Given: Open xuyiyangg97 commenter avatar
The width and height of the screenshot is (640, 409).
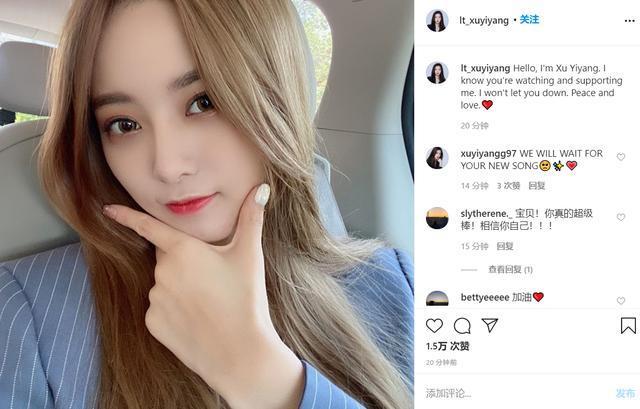Looking at the screenshot, I should pos(437,158).
